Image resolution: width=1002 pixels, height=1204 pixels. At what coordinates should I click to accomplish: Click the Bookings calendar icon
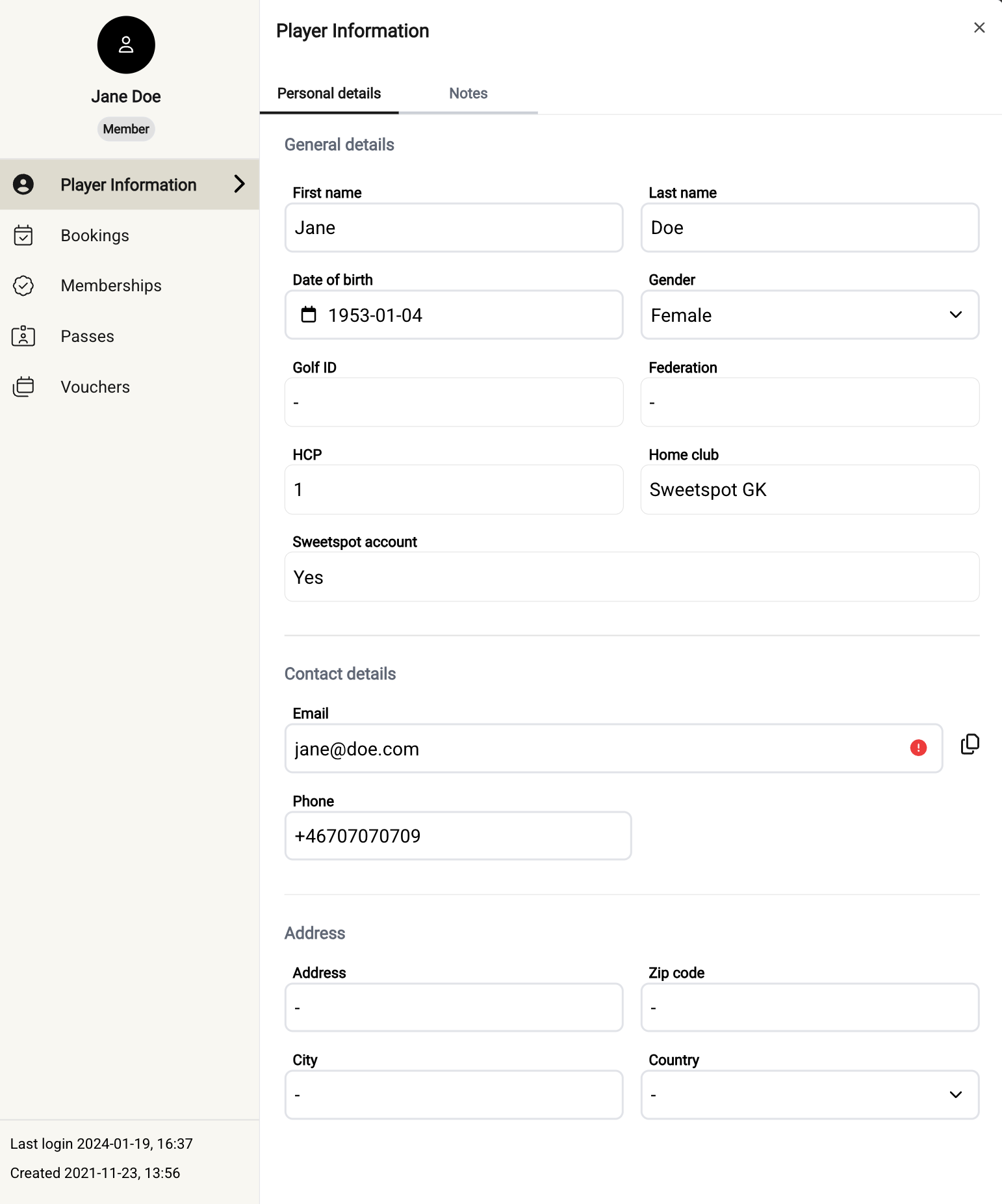pos(23,235)
